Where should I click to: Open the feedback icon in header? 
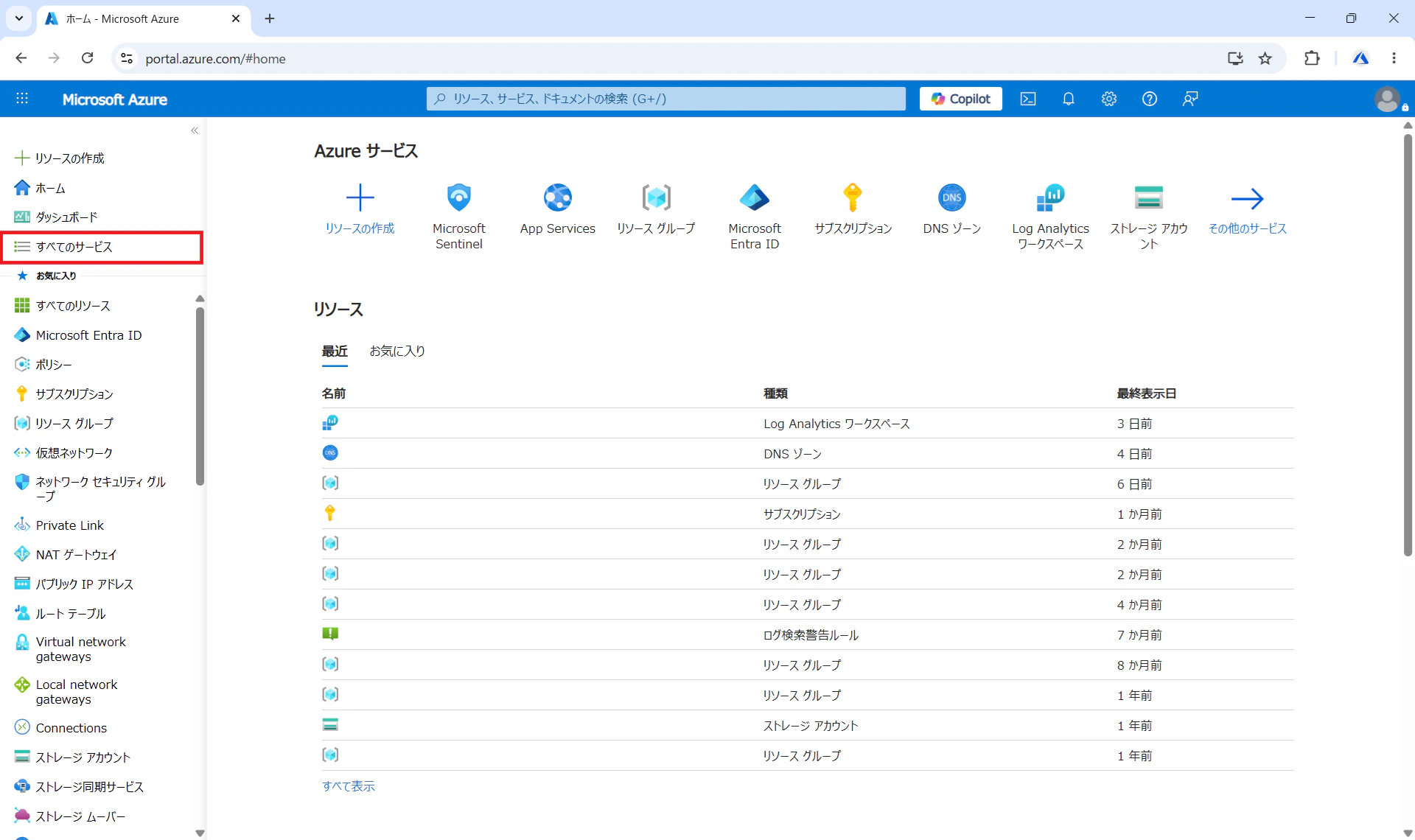[x=1190, y=99]
